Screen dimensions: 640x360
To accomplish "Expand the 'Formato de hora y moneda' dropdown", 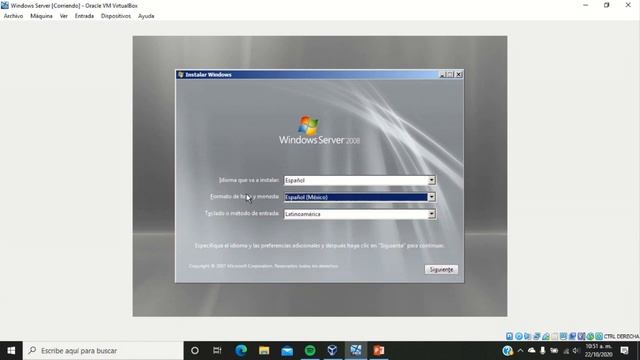I will pyautogui.click(x=431, y=197).
